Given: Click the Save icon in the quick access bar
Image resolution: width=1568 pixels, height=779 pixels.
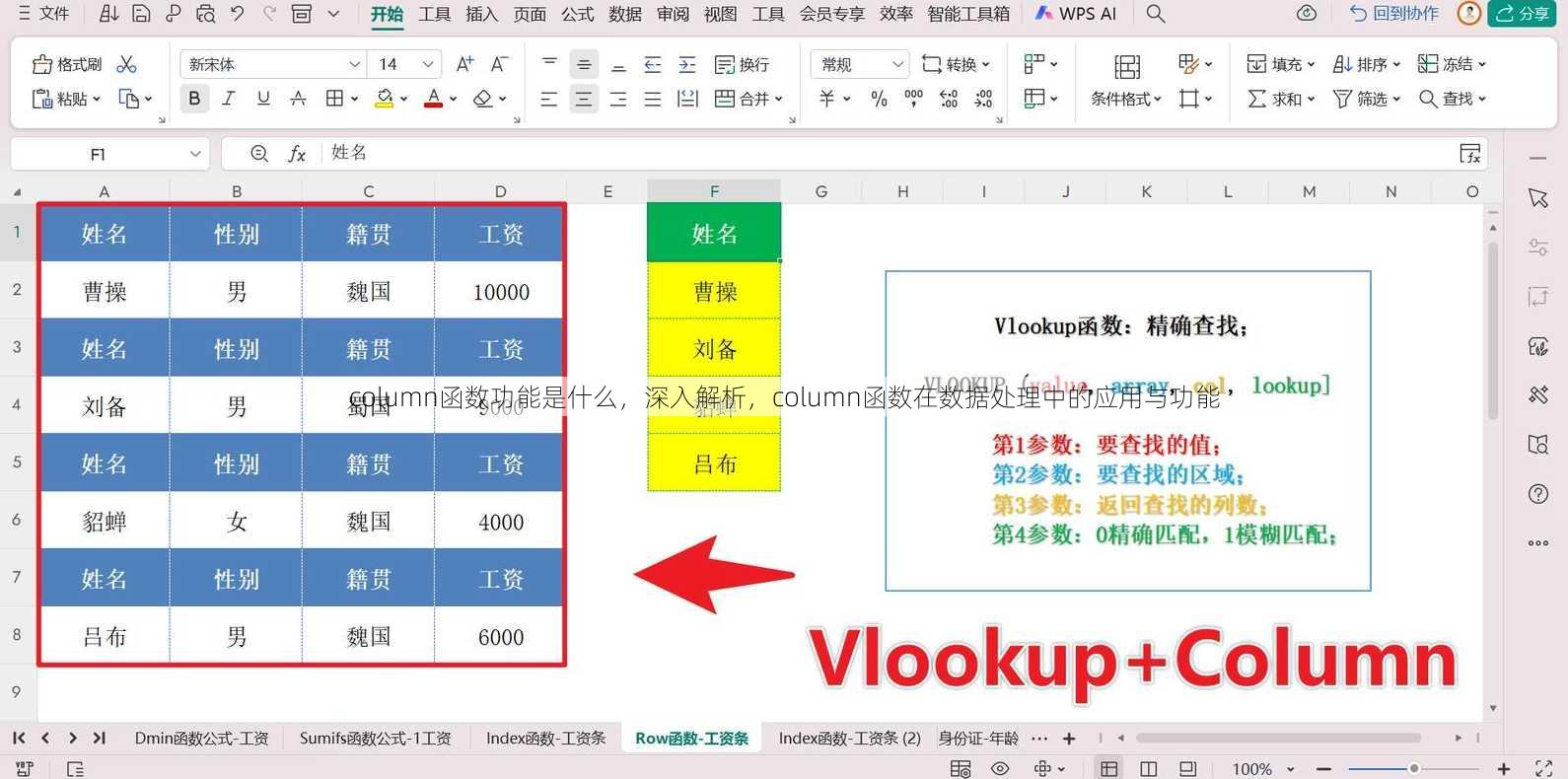Looking at the screenshot, I should pyautogui.click(x=141, y=14).
